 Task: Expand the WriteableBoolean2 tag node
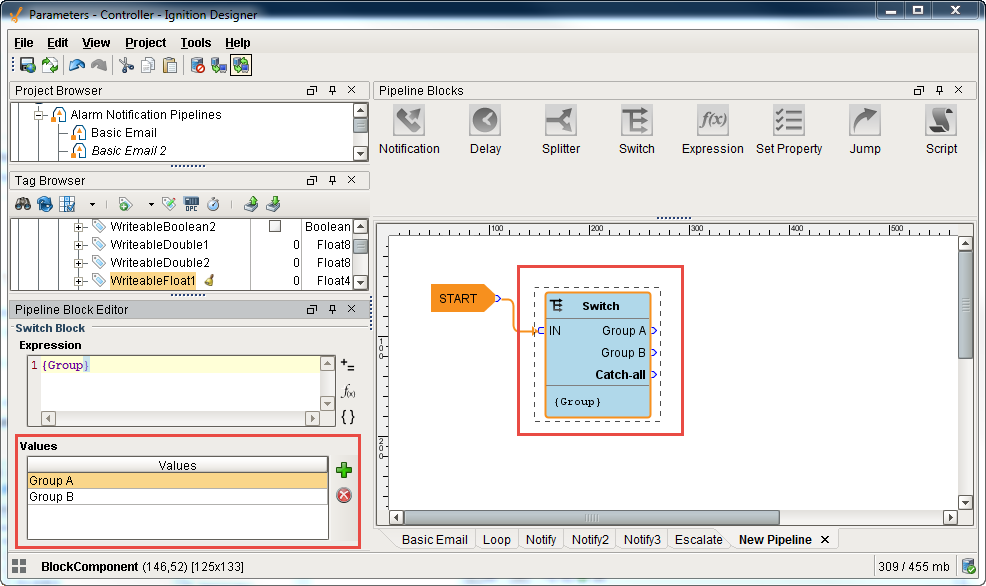coord(78,227)
